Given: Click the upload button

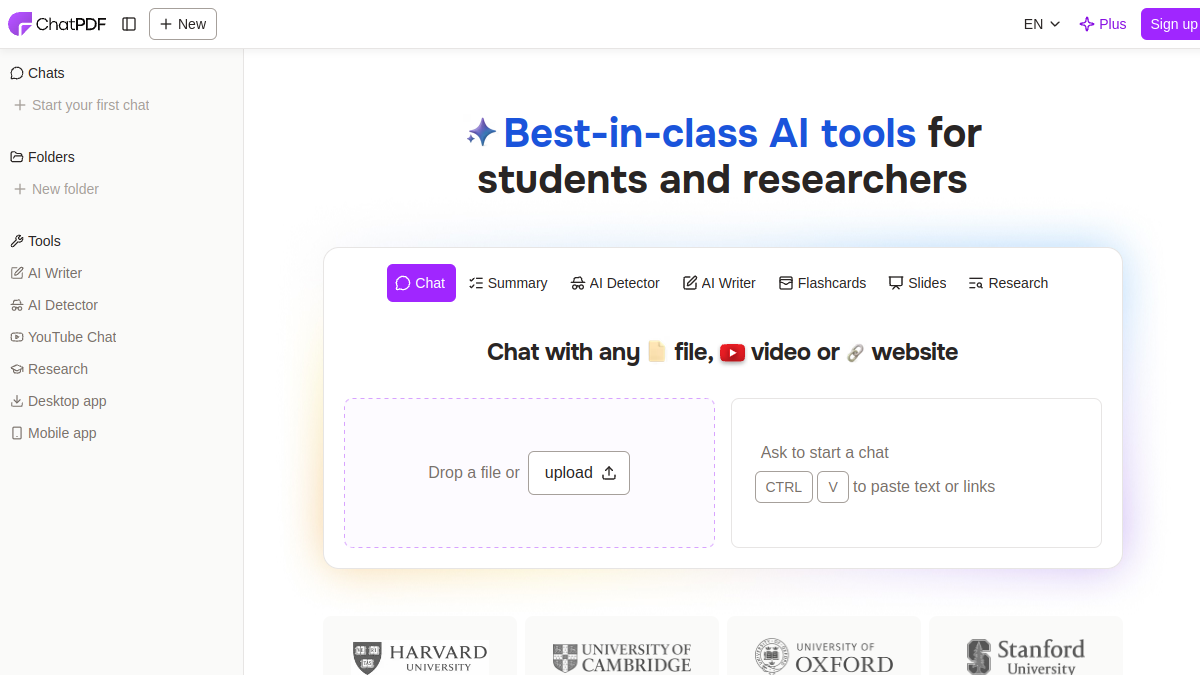Looking at the screenshot, I should [x=579, y=473].
